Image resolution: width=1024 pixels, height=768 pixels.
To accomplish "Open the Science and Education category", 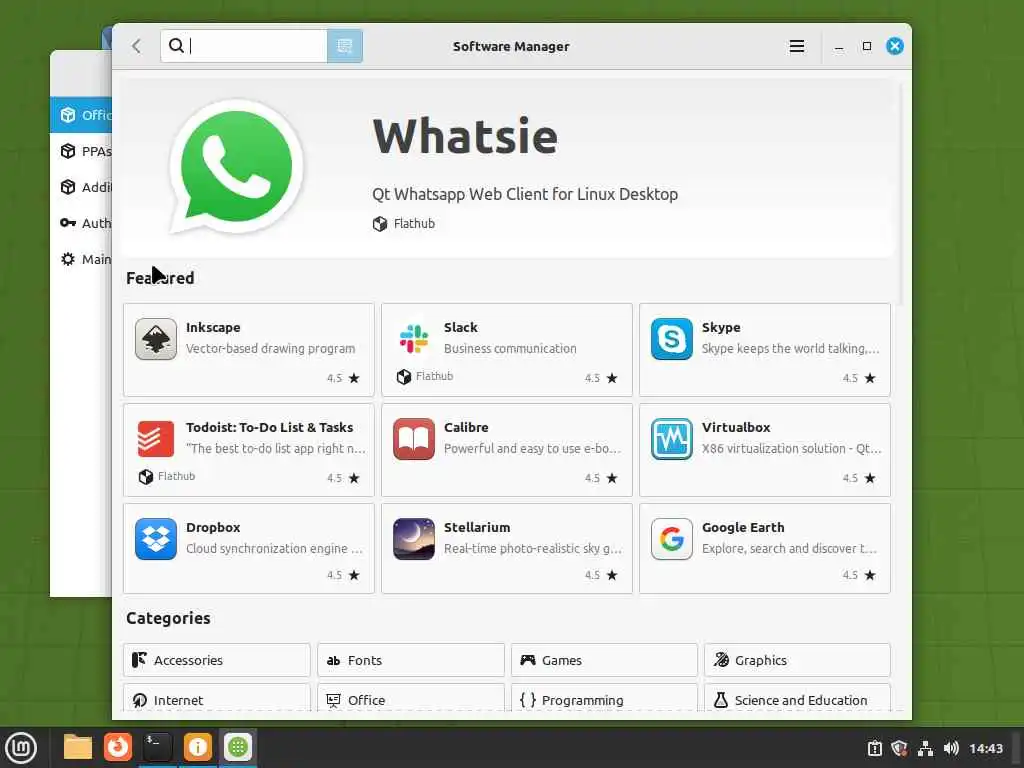I will [797, 699].
